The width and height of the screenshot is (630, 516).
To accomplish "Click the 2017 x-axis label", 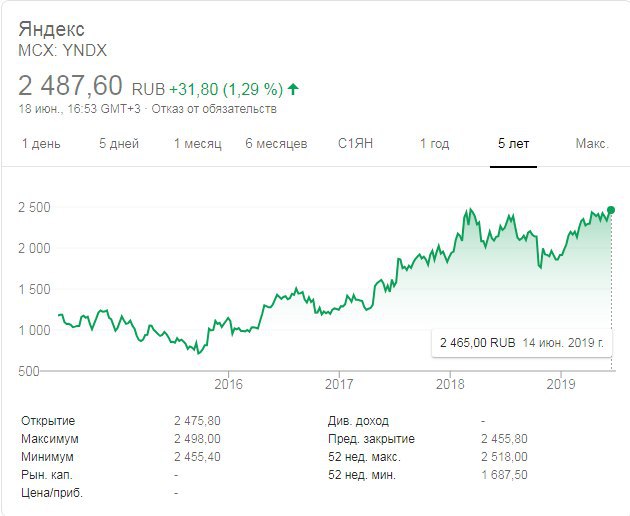I will click(x=339, y=384).
